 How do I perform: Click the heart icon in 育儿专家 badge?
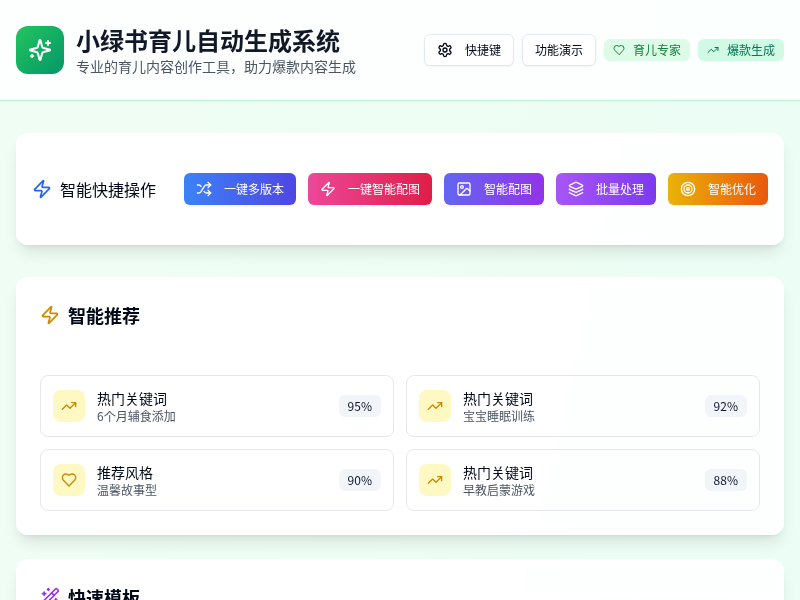coord(619,50)
